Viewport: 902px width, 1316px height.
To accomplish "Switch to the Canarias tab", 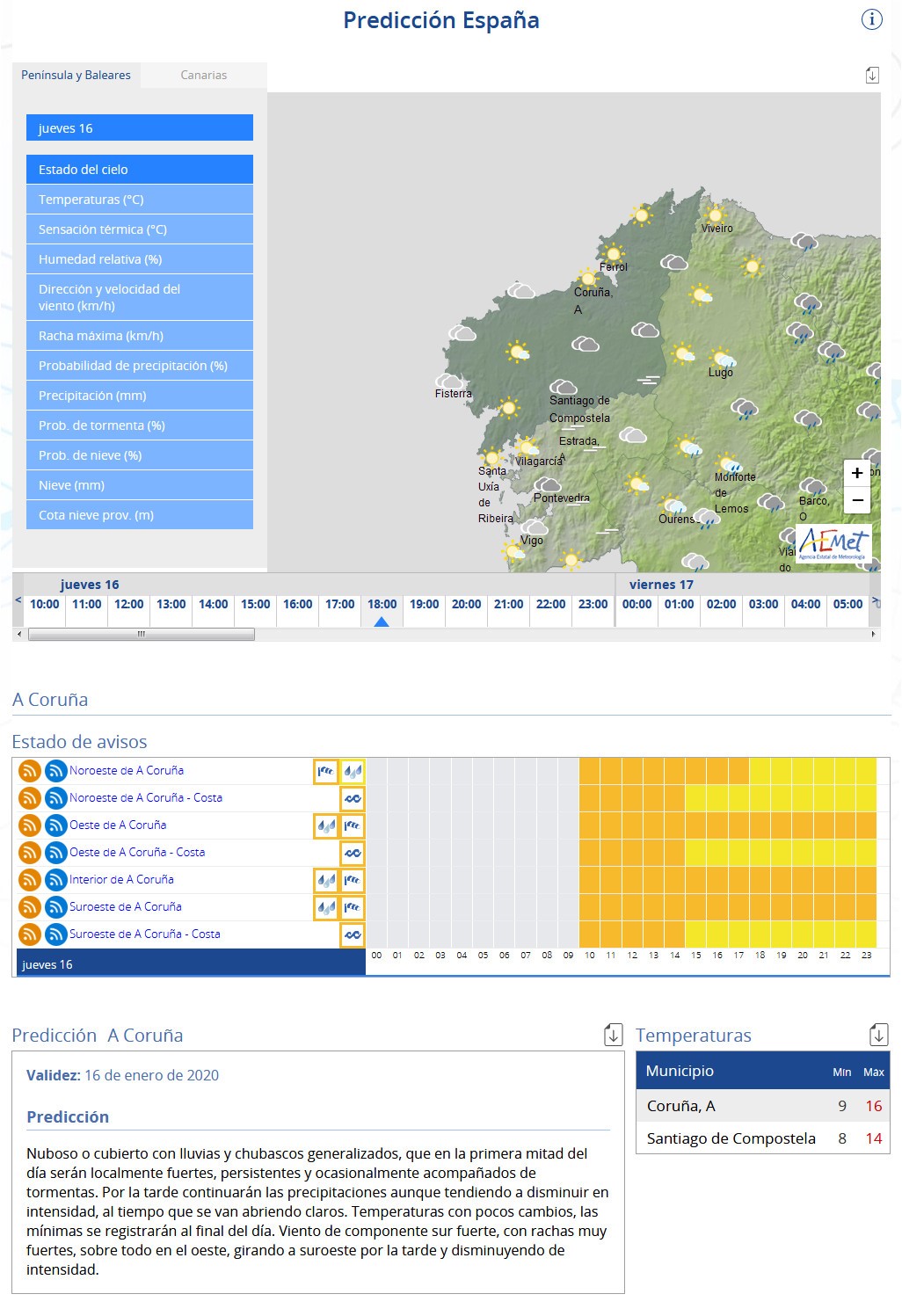I will [x=203, y=76].
